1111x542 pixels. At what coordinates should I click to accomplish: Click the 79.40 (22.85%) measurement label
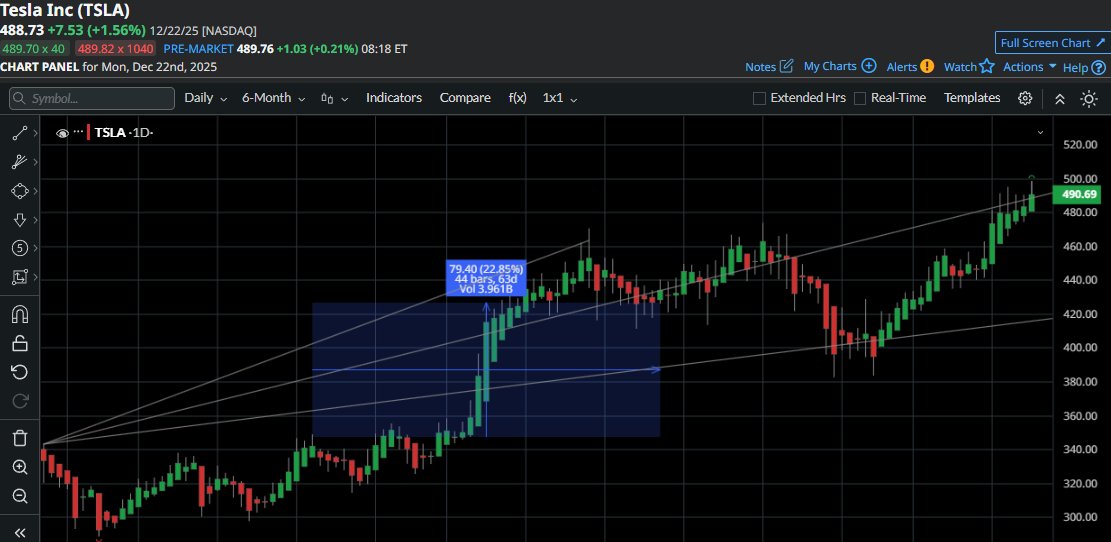486,278
